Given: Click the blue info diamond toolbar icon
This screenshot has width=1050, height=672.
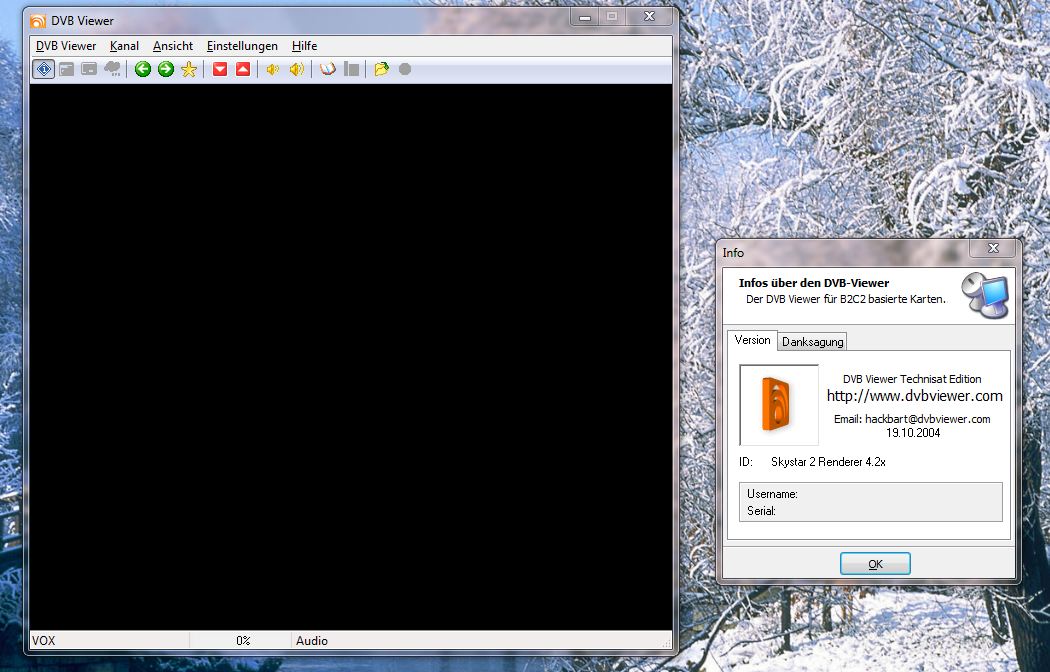Looking at the screenshot, I should [43, 69].
